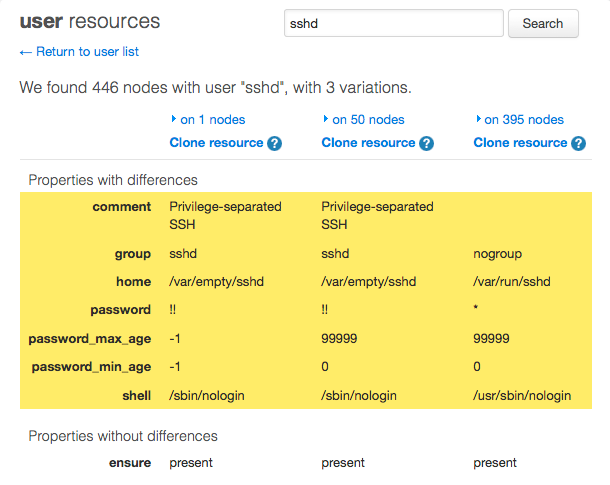Click the "Properties with differences" section heading
610x485 pixels.
coord(113,180)
